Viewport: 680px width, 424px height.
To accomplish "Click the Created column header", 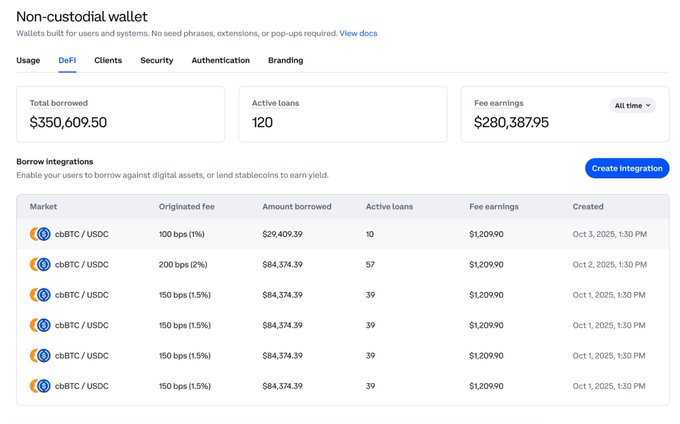I will [588, 207].
